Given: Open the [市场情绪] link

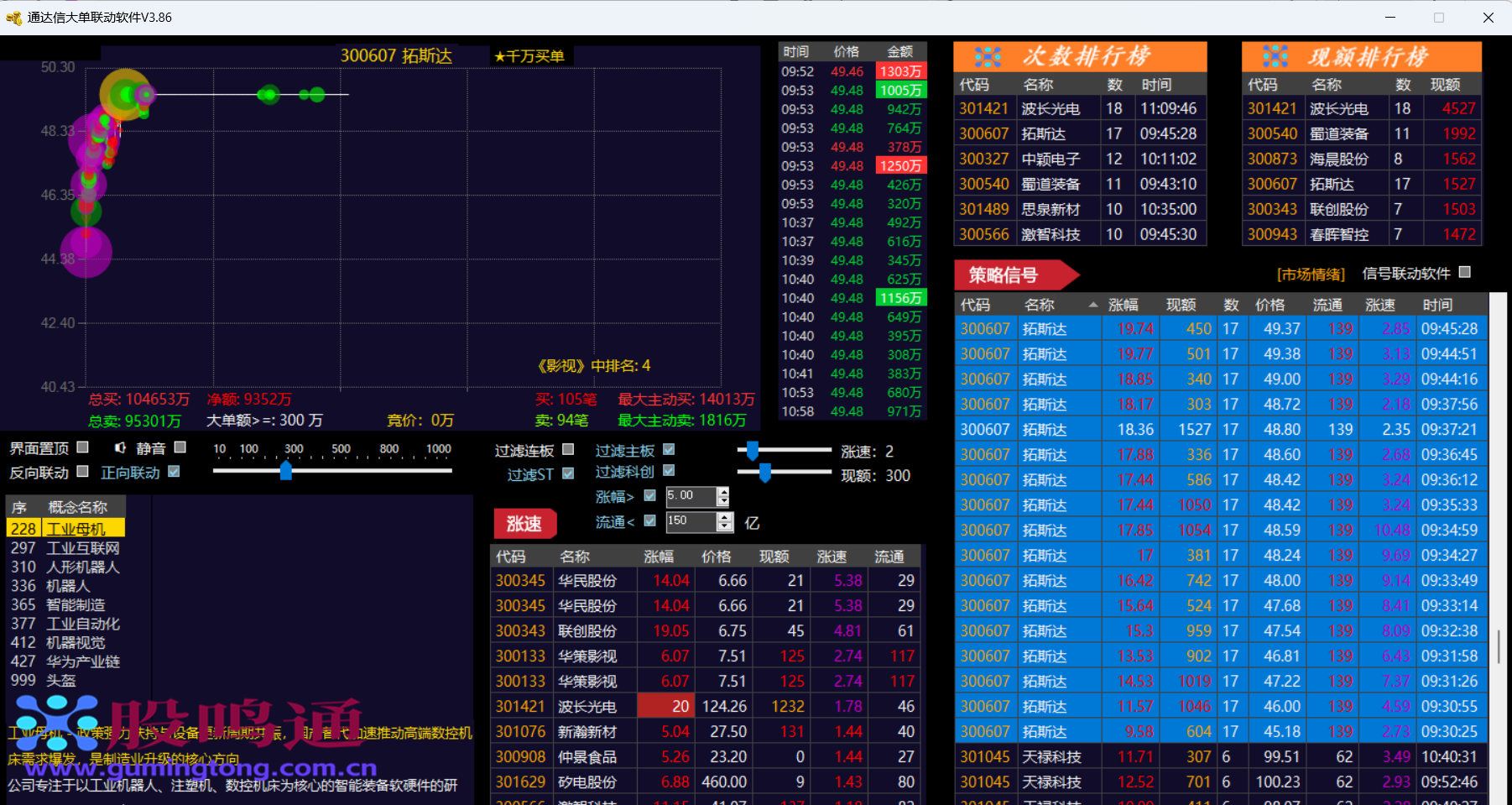Looking at the screenshot, I should click(1311, 274).
